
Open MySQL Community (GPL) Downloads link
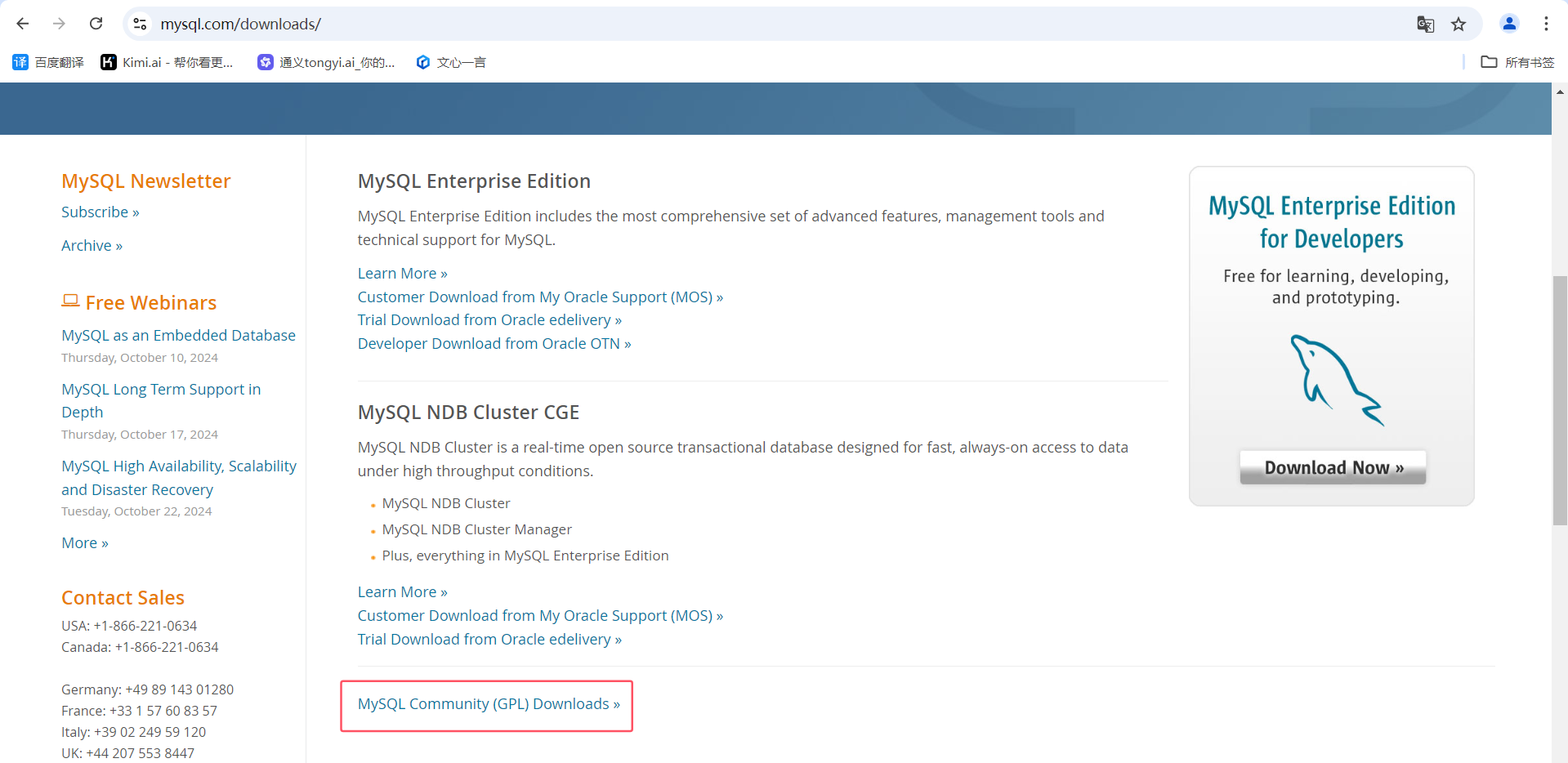489,704
